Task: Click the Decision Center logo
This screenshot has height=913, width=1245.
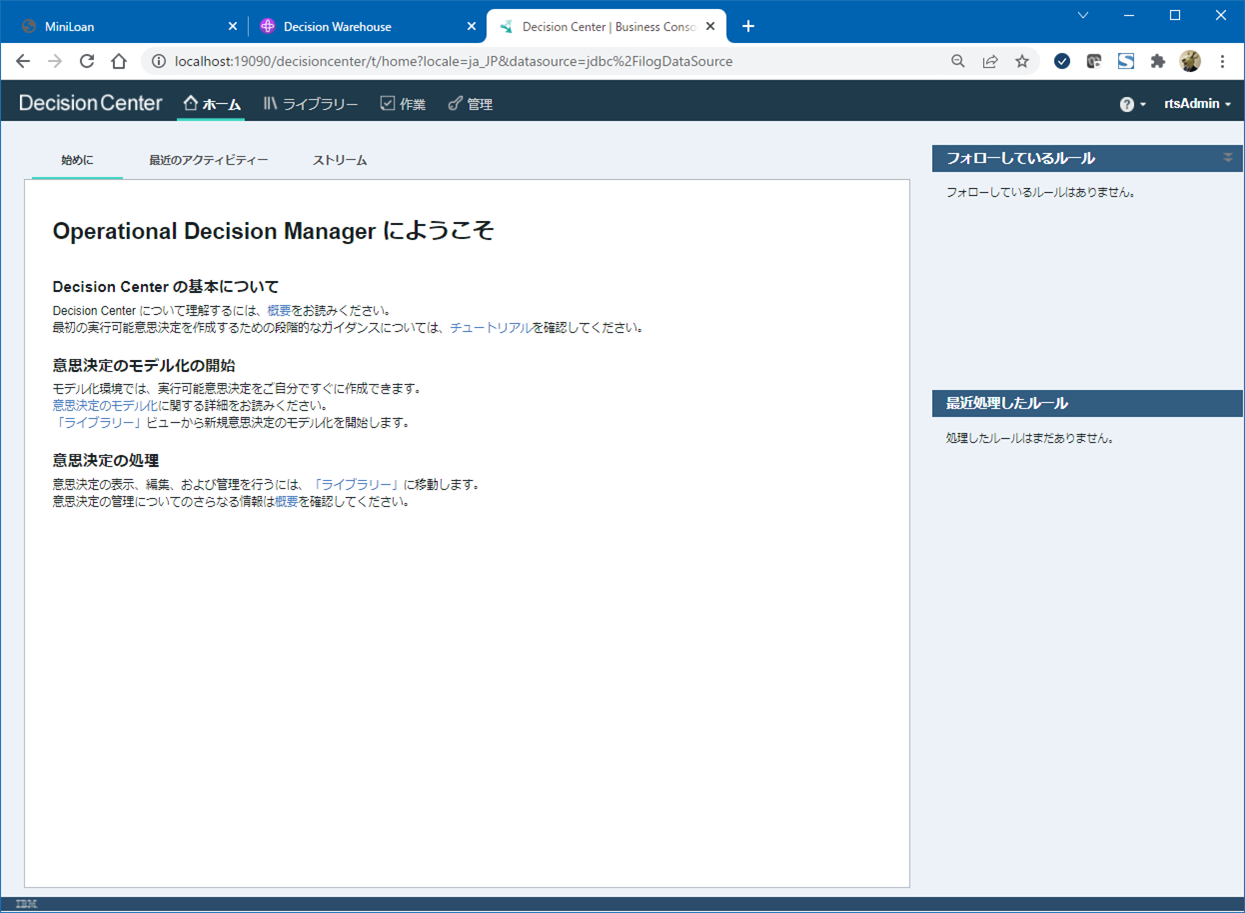Action: click(x=90, y=103)
